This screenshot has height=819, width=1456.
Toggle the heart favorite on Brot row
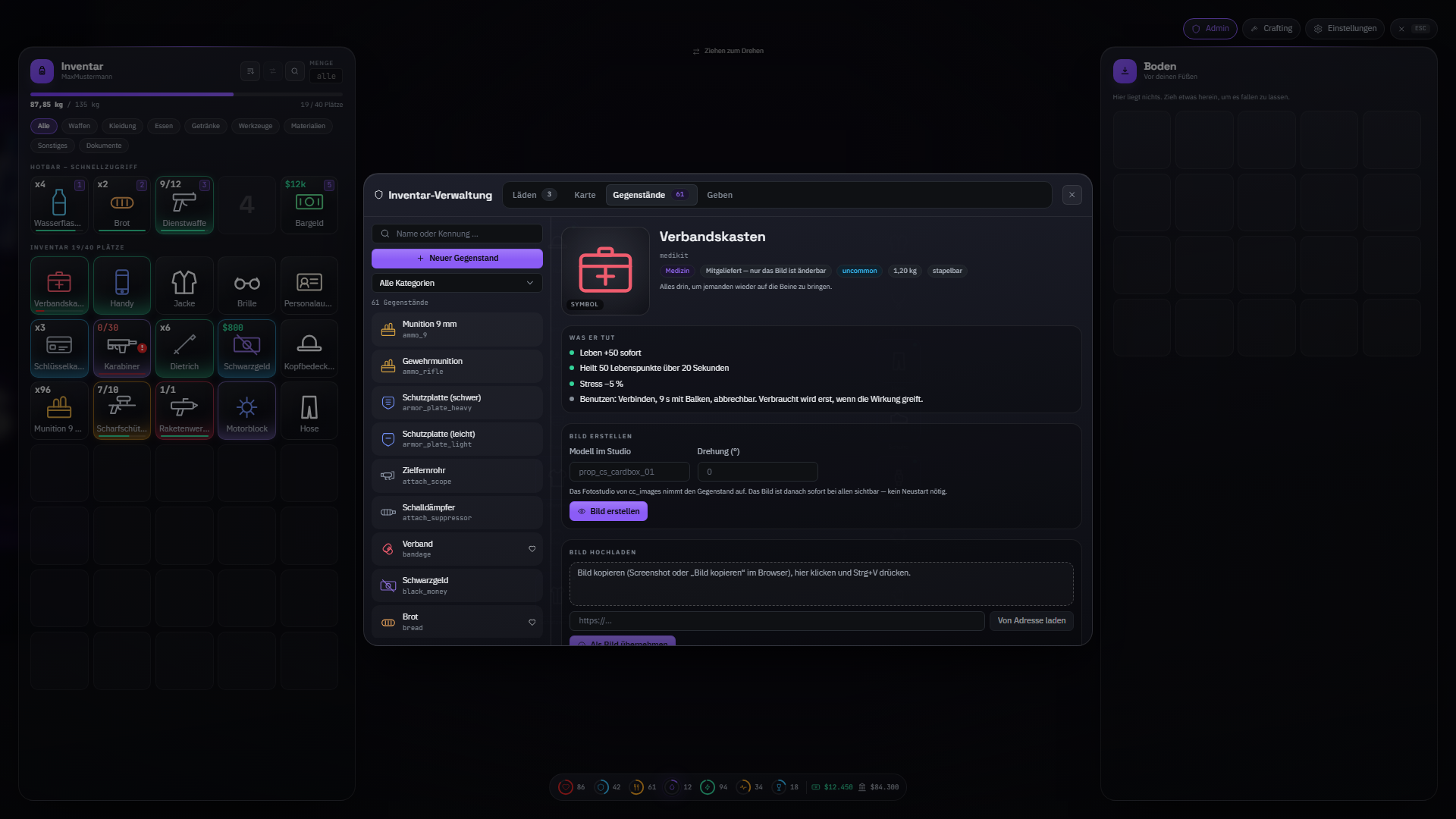tap(532, 623)
